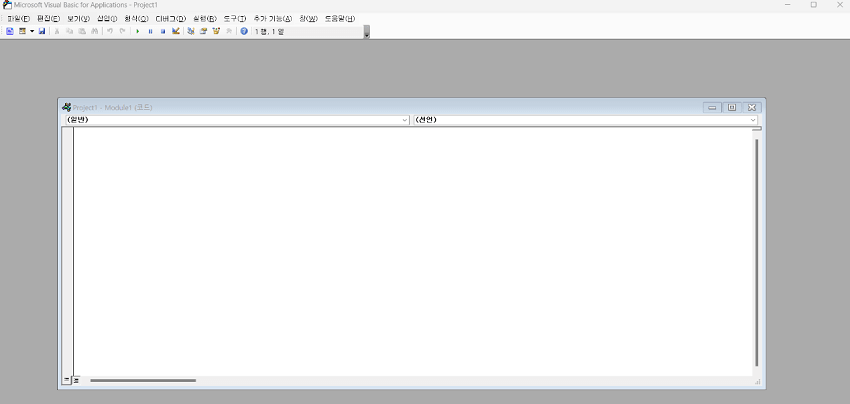Click the Undo arrow icon
Screen dimensions: 850x404
[x=110, y=31]
